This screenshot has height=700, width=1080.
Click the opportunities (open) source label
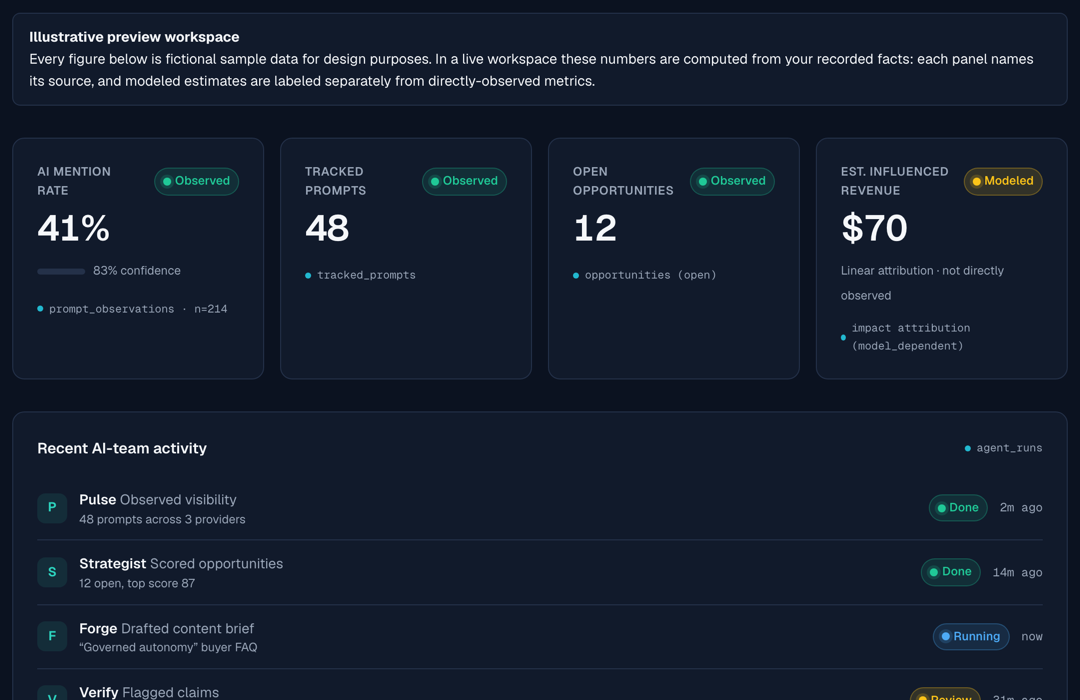(645, 275)
